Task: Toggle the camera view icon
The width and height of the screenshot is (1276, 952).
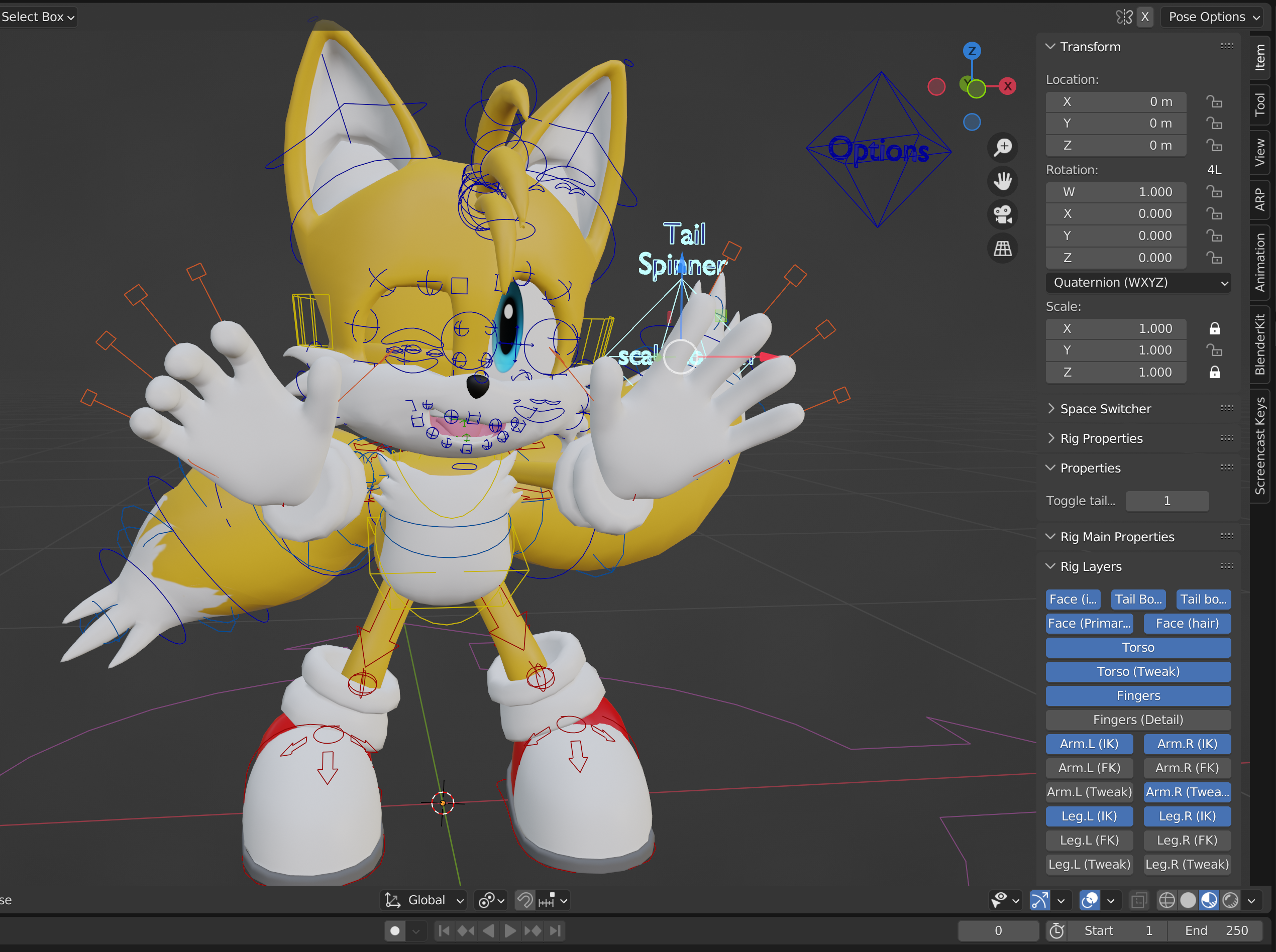Action: click(x=1003, y=214)
